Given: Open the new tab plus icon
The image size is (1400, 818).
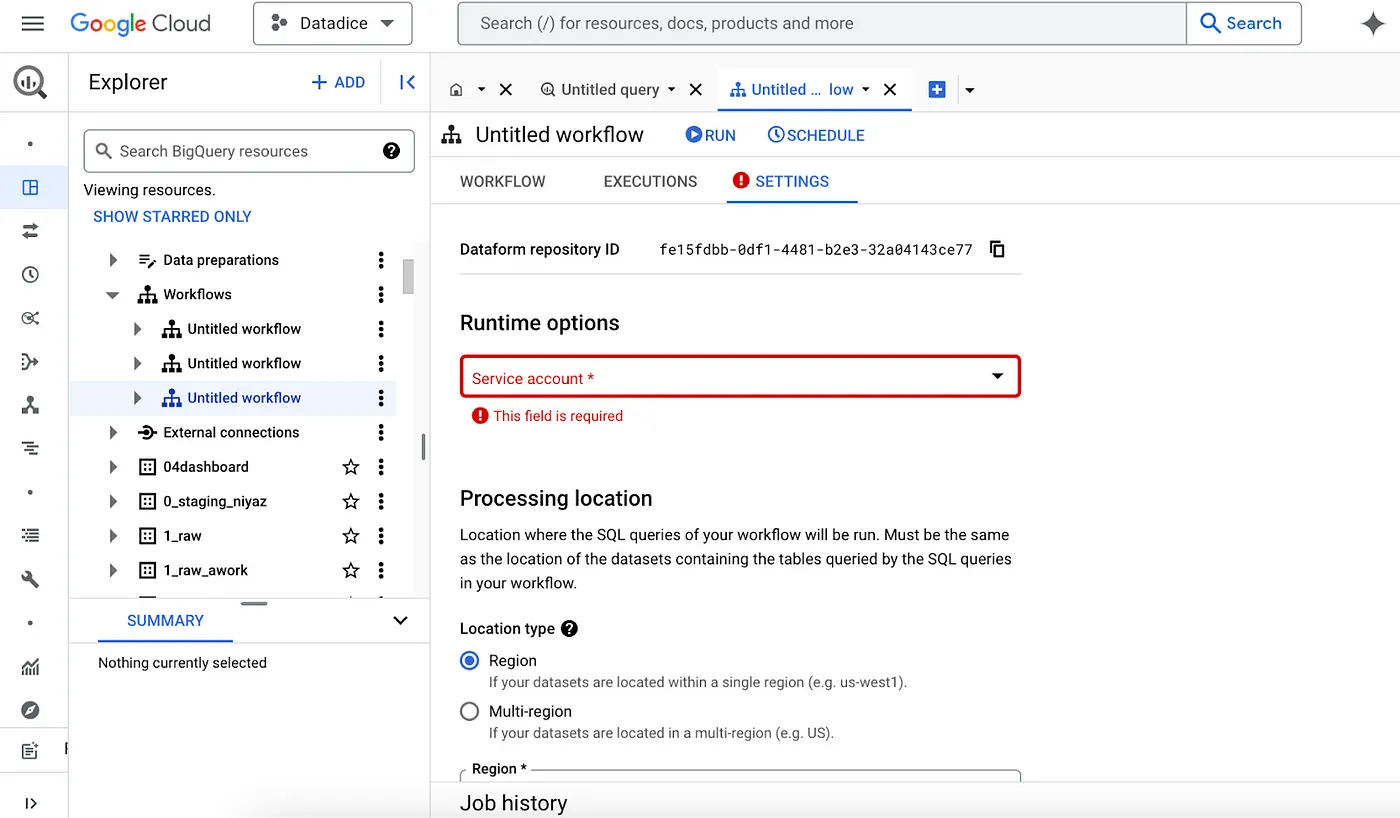Looking at the screenshot, I should pos(937,89).
